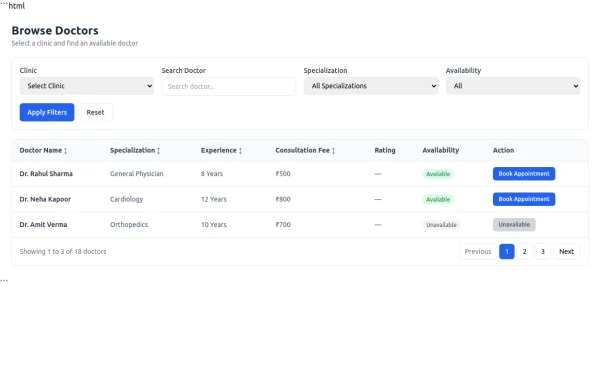Image resolution: width=600 pixels, height=384 pixels.
Task: Open the Select Clinic dropdown
Action: [x=86, y=86]
